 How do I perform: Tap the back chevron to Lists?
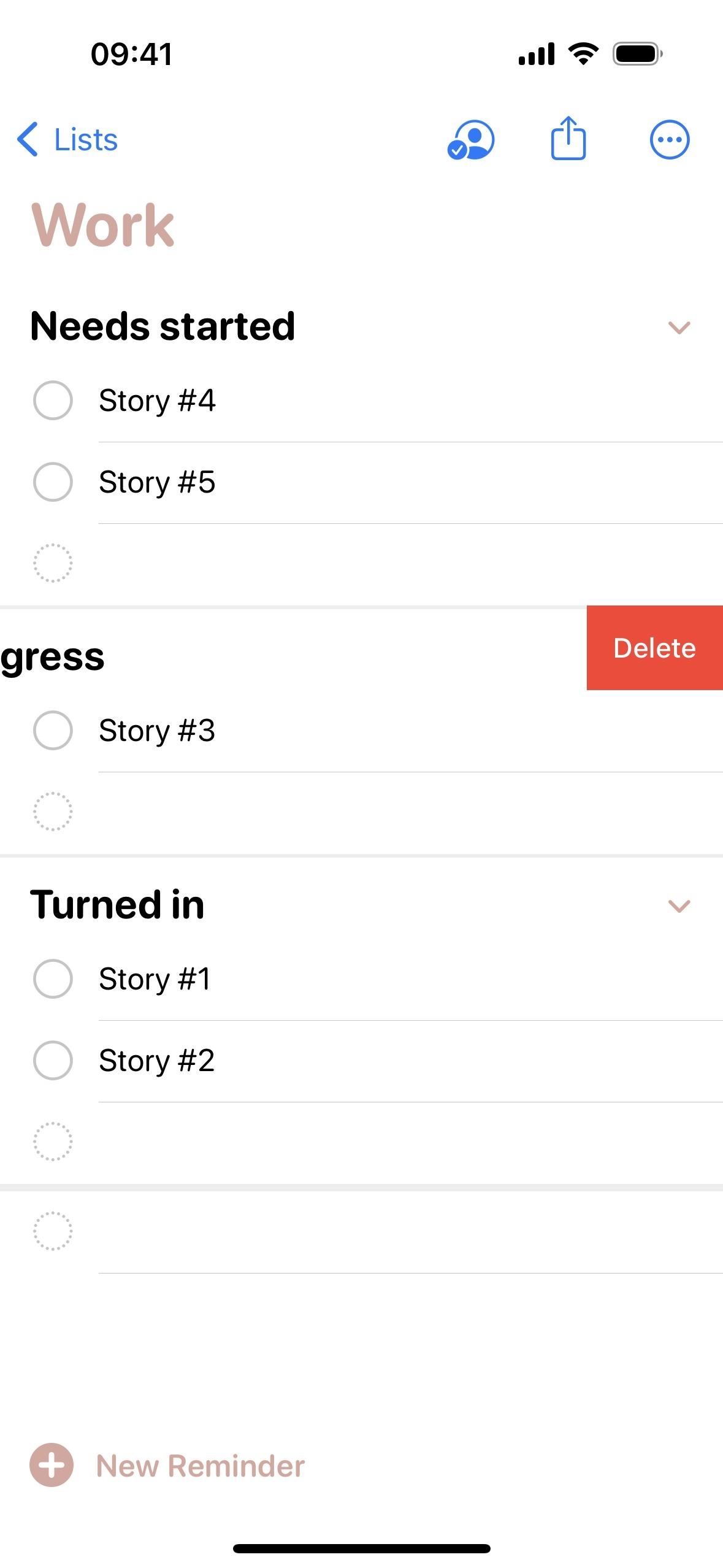tap(28, 139)
